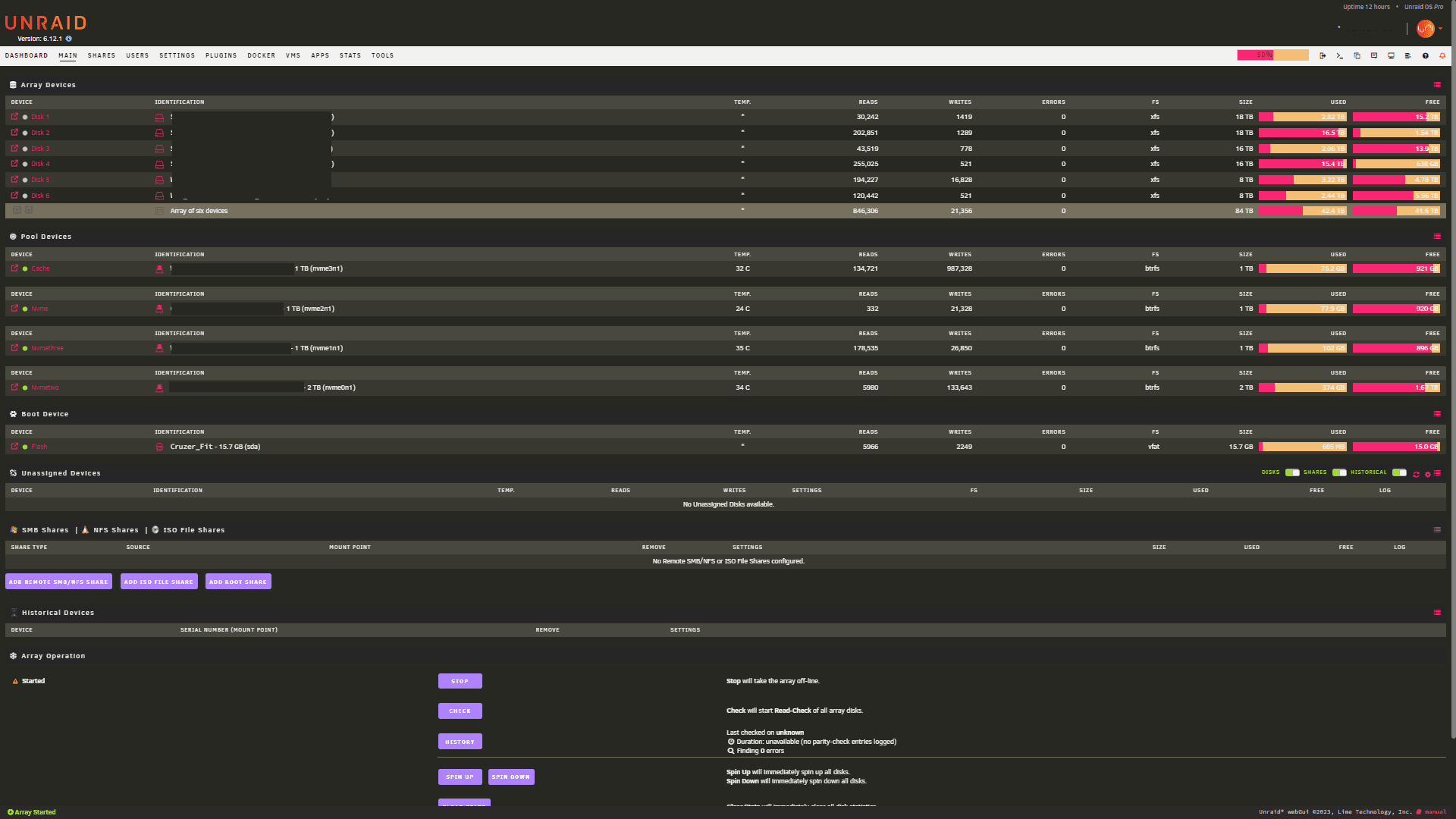Open the Disk 5 link
Screen dimensions: 1456x819
point(40,180)
